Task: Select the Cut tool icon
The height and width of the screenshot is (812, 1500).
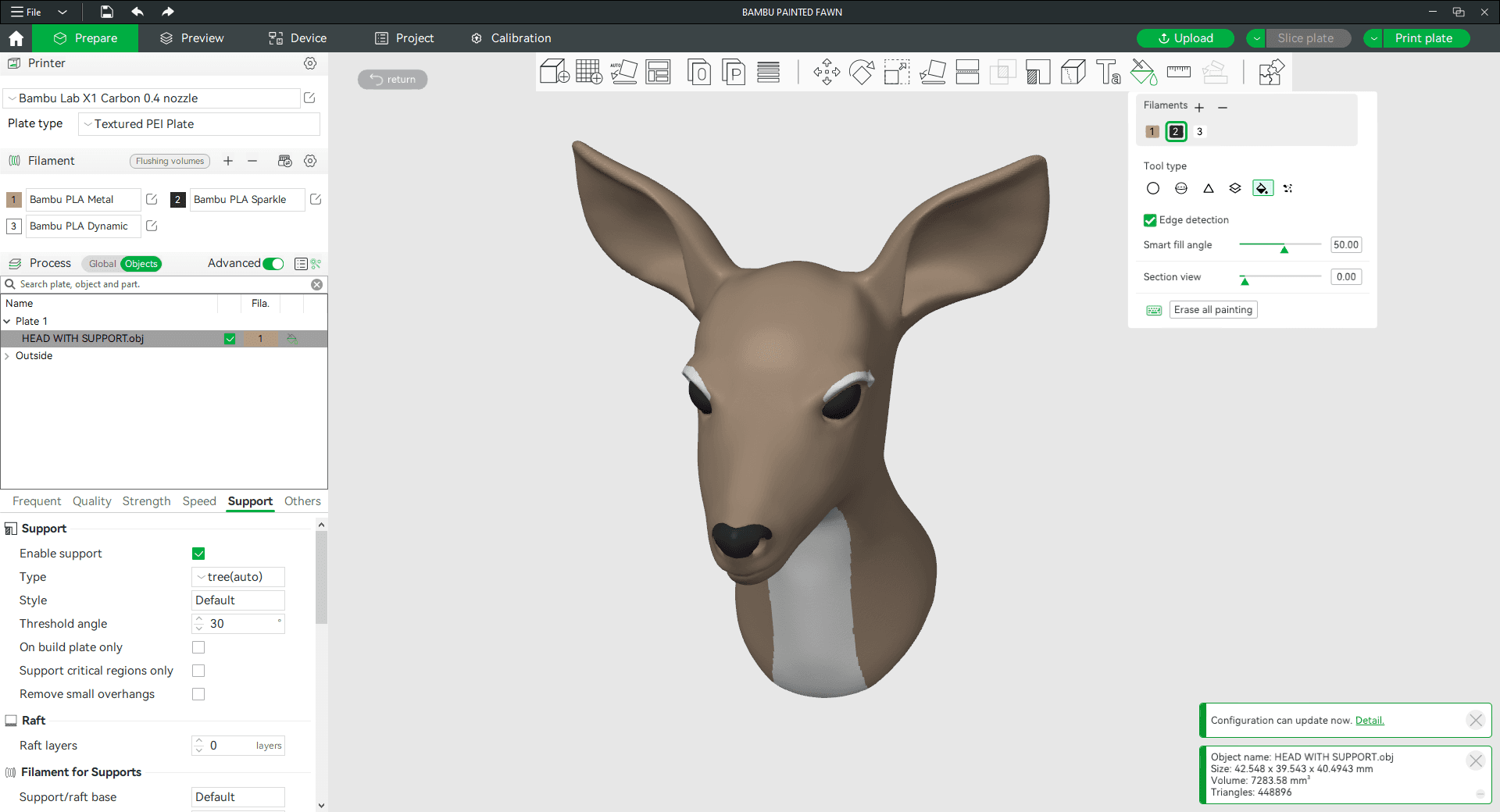Action: coord(967,72)
